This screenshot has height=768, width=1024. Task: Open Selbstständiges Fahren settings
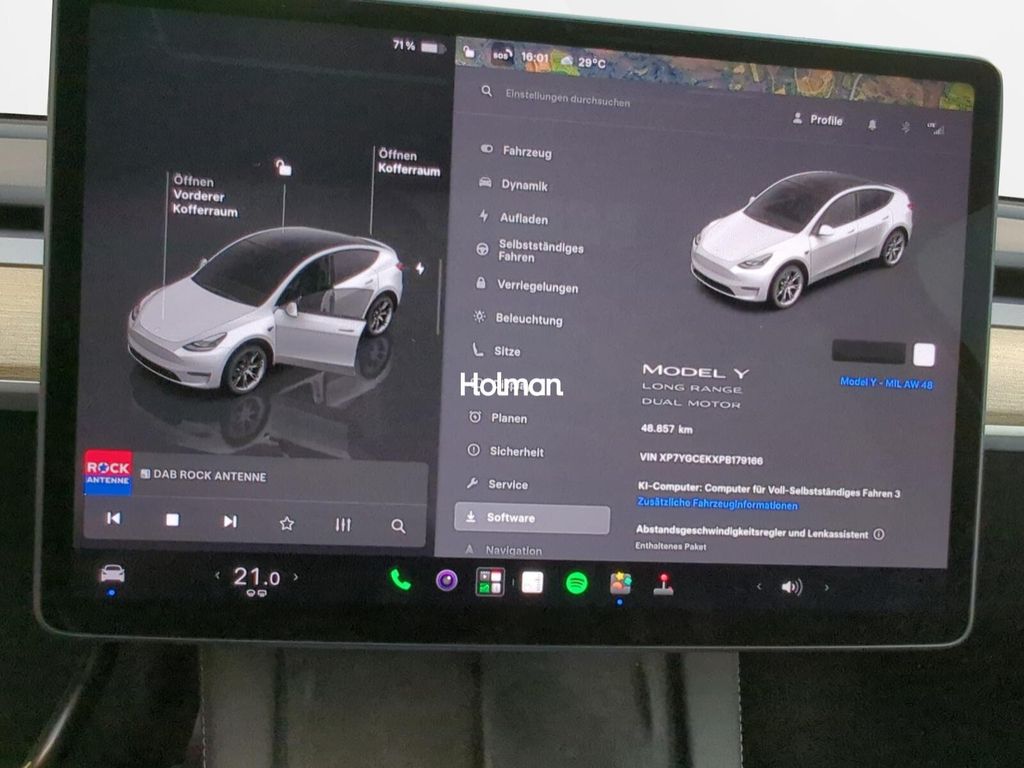click(x=530, y=251)
